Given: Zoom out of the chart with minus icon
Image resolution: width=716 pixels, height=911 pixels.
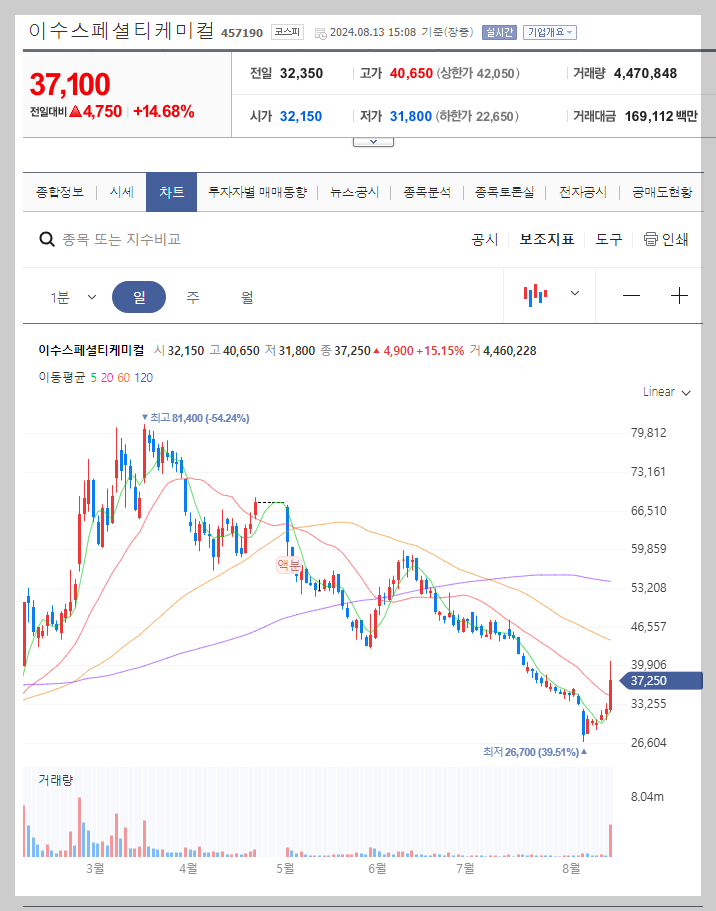Looking at the screenshot, I should (634, 295).
